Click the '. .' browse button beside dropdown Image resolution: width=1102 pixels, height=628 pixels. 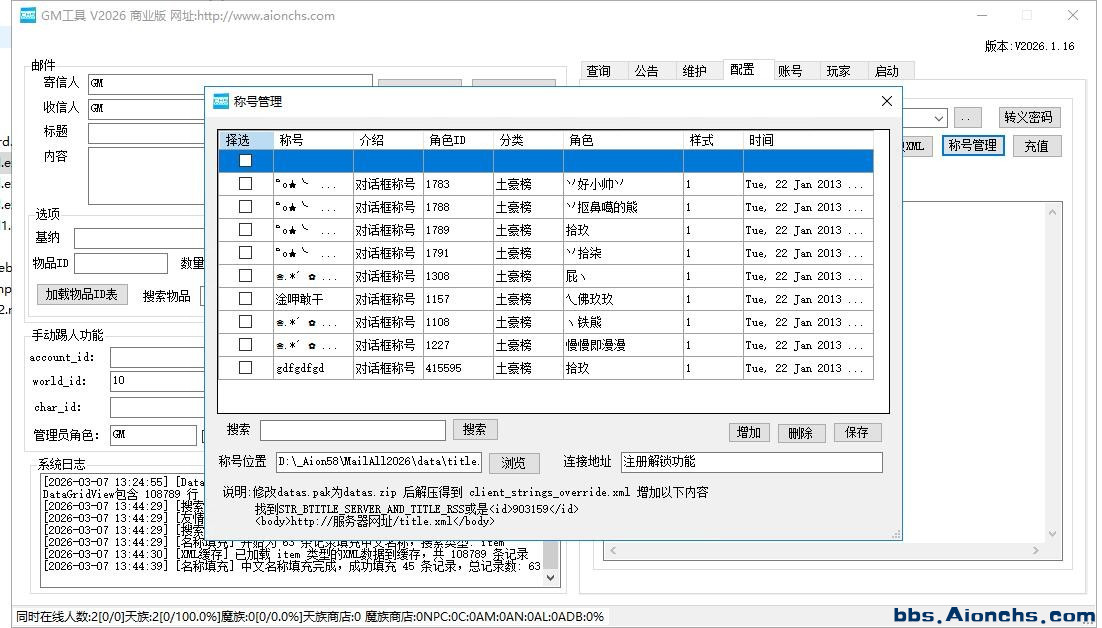point(967,118)
